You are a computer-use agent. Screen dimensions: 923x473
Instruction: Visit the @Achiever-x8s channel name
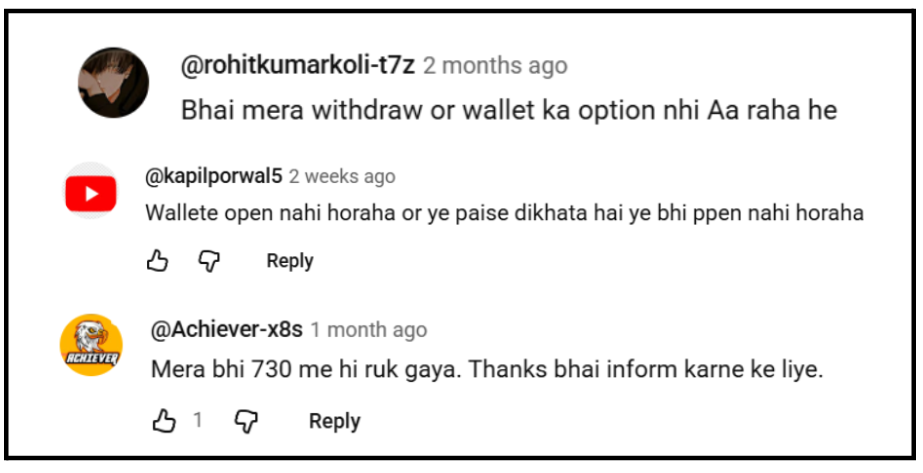227,330
